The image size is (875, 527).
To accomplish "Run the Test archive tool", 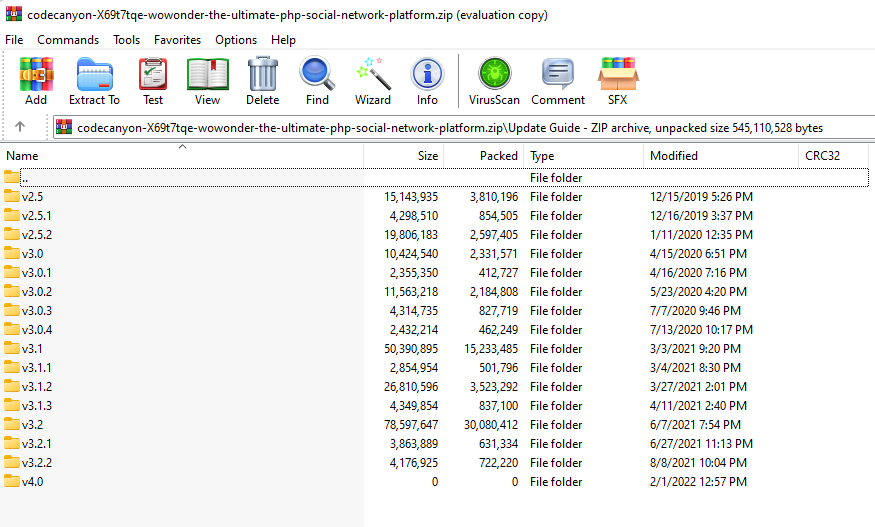I will [153, 81].
